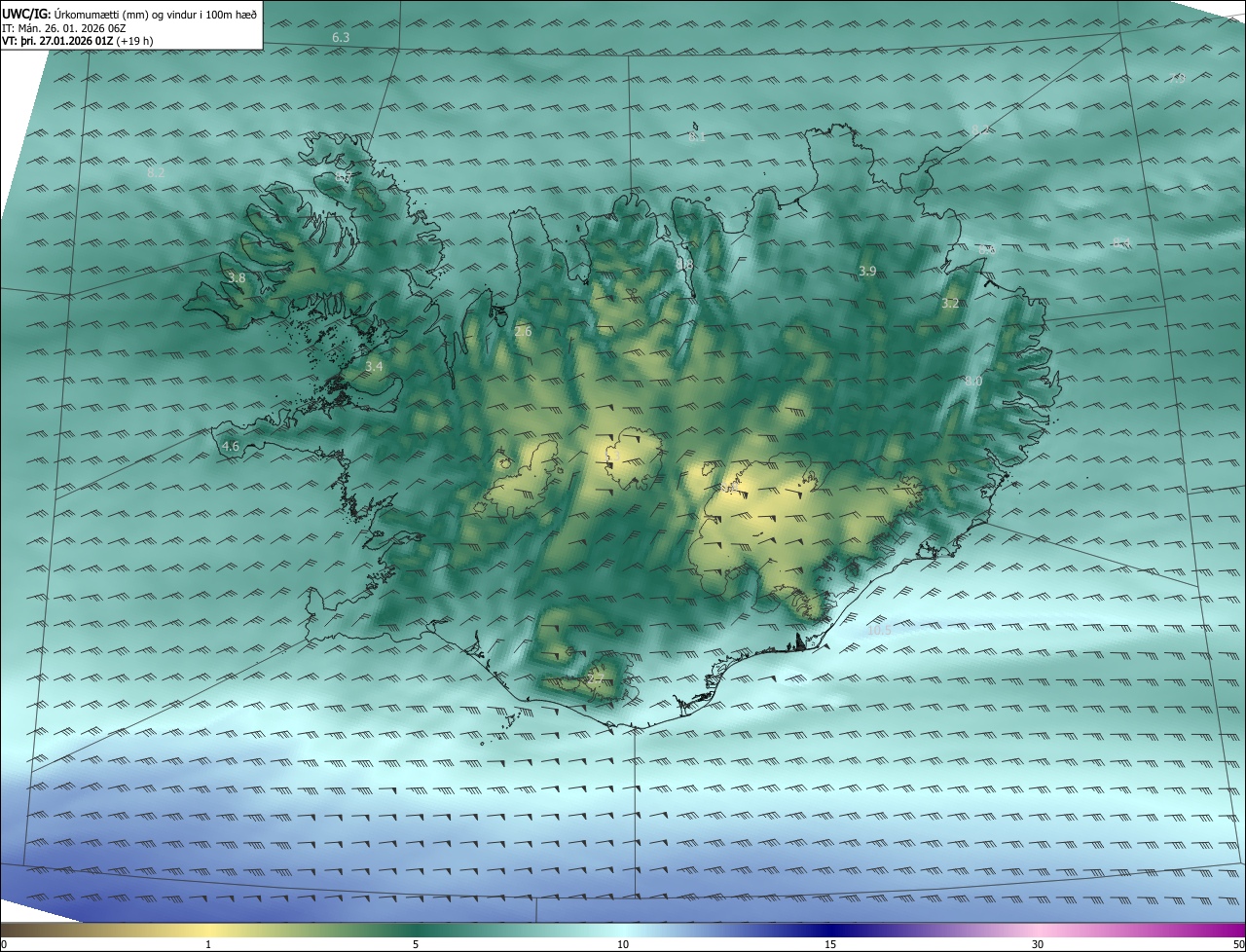Viewport: 1246px width, 952px height.
Task: Click the 3.2 value label on the map
Action: (951, 304)
